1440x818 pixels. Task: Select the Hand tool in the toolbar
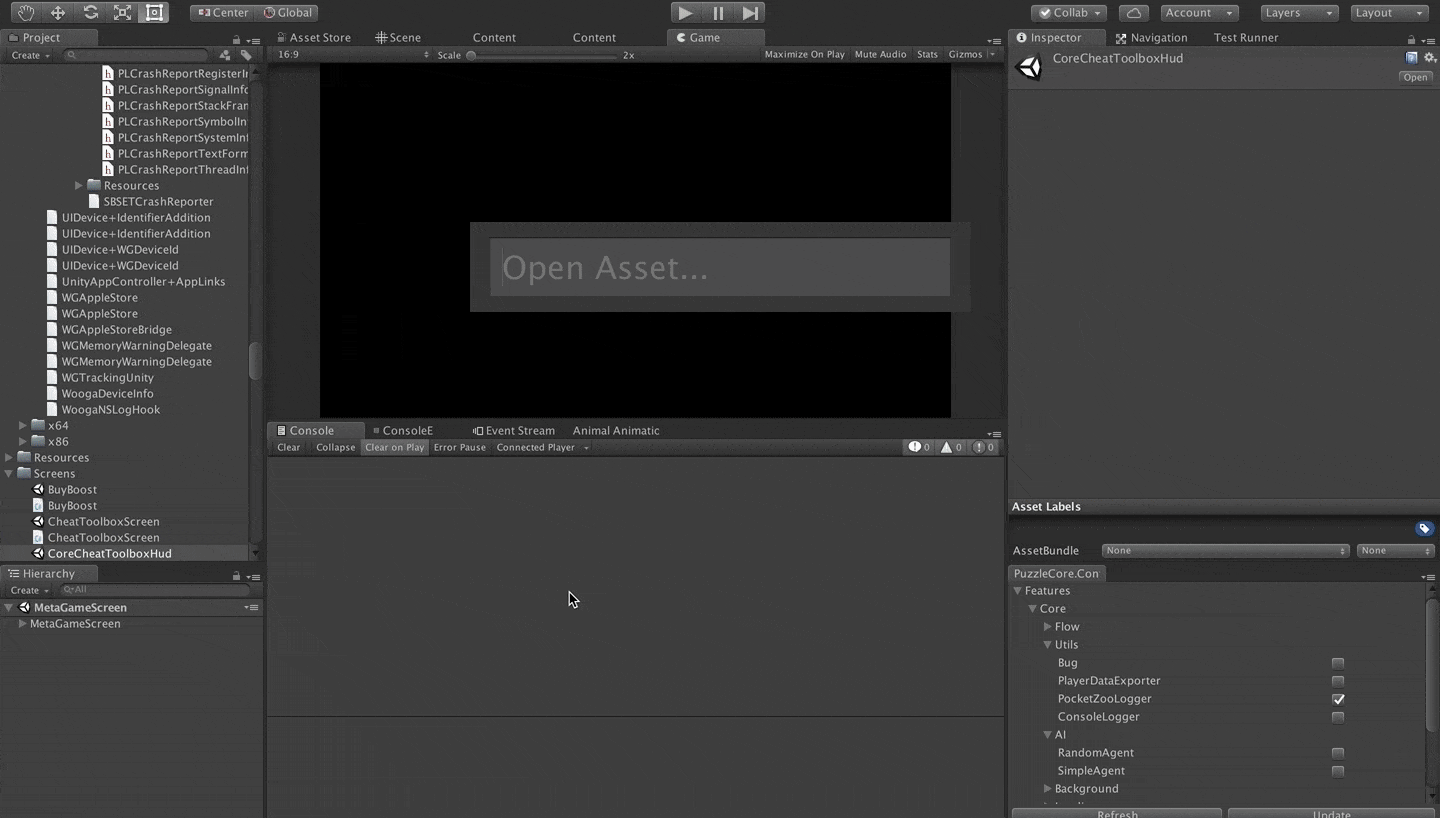click(25, 12)
